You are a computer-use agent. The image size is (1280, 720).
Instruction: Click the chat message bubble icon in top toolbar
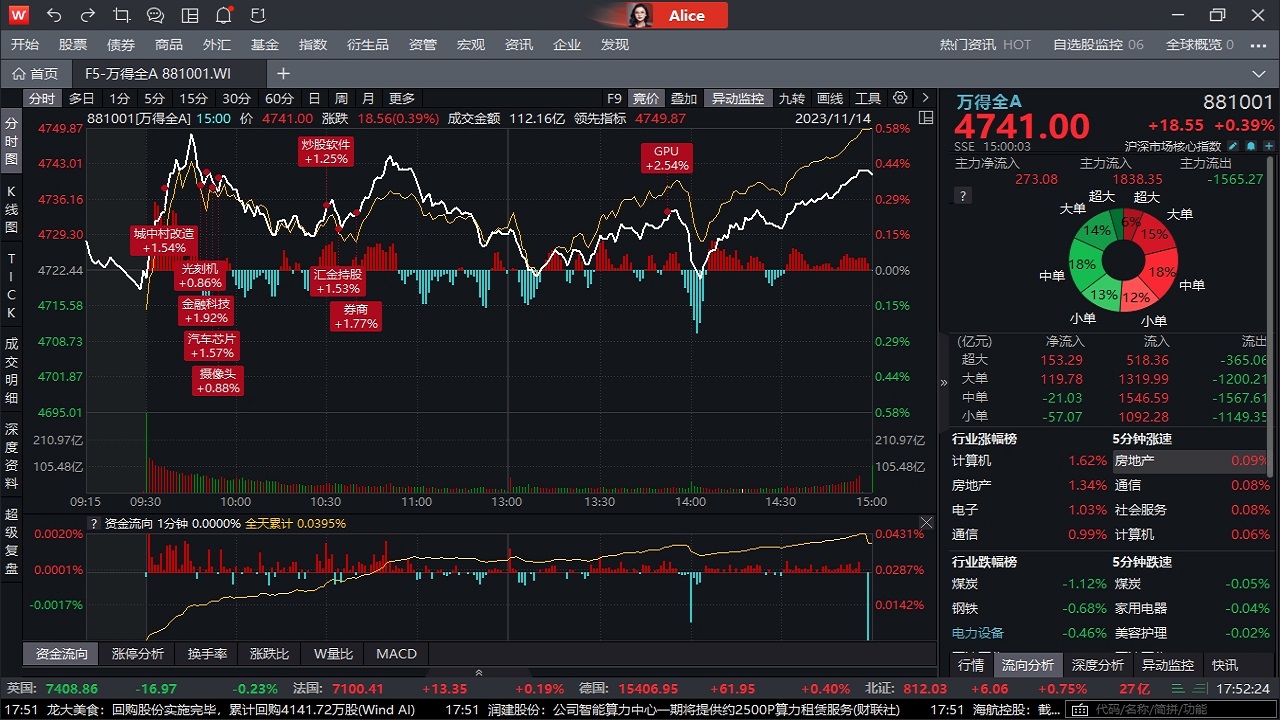(155, 15)
